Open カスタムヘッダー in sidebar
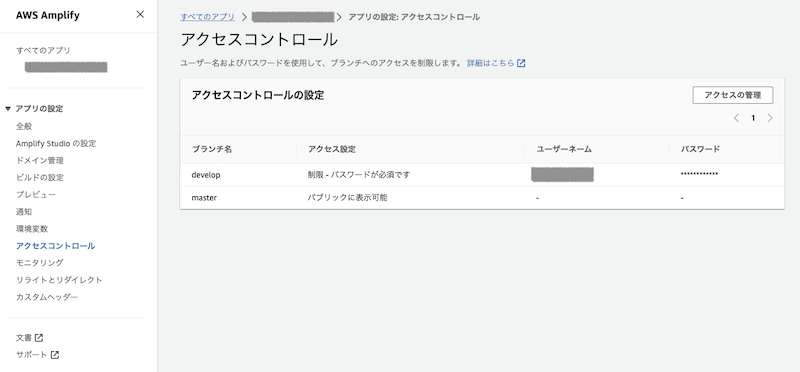 (47, 296)
